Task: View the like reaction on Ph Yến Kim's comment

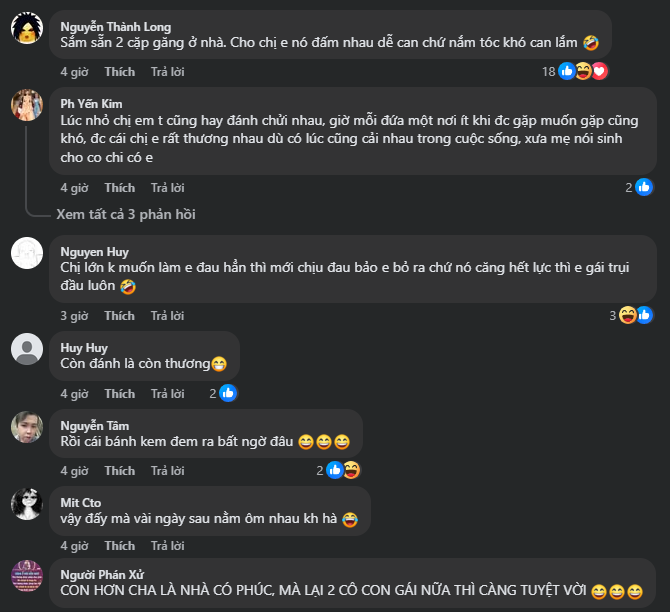Action: (644, 187)
